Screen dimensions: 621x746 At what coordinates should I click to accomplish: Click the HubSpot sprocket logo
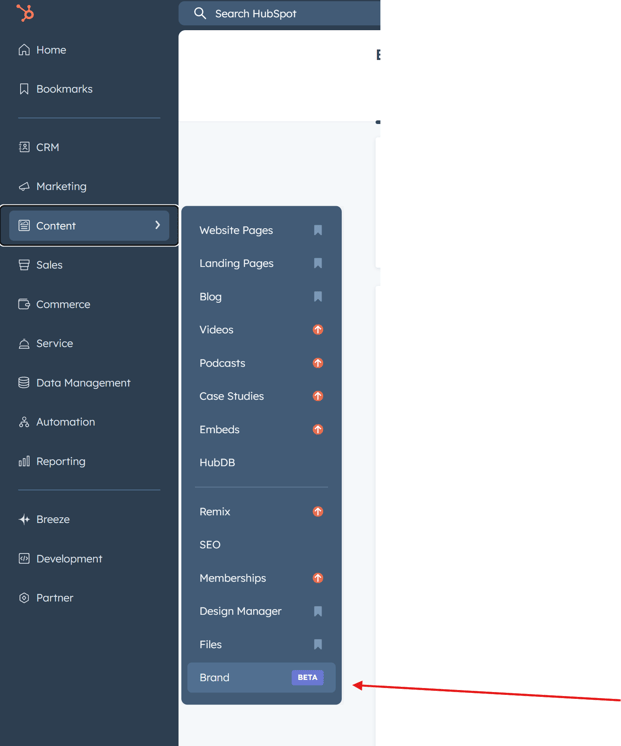point(25,12)
